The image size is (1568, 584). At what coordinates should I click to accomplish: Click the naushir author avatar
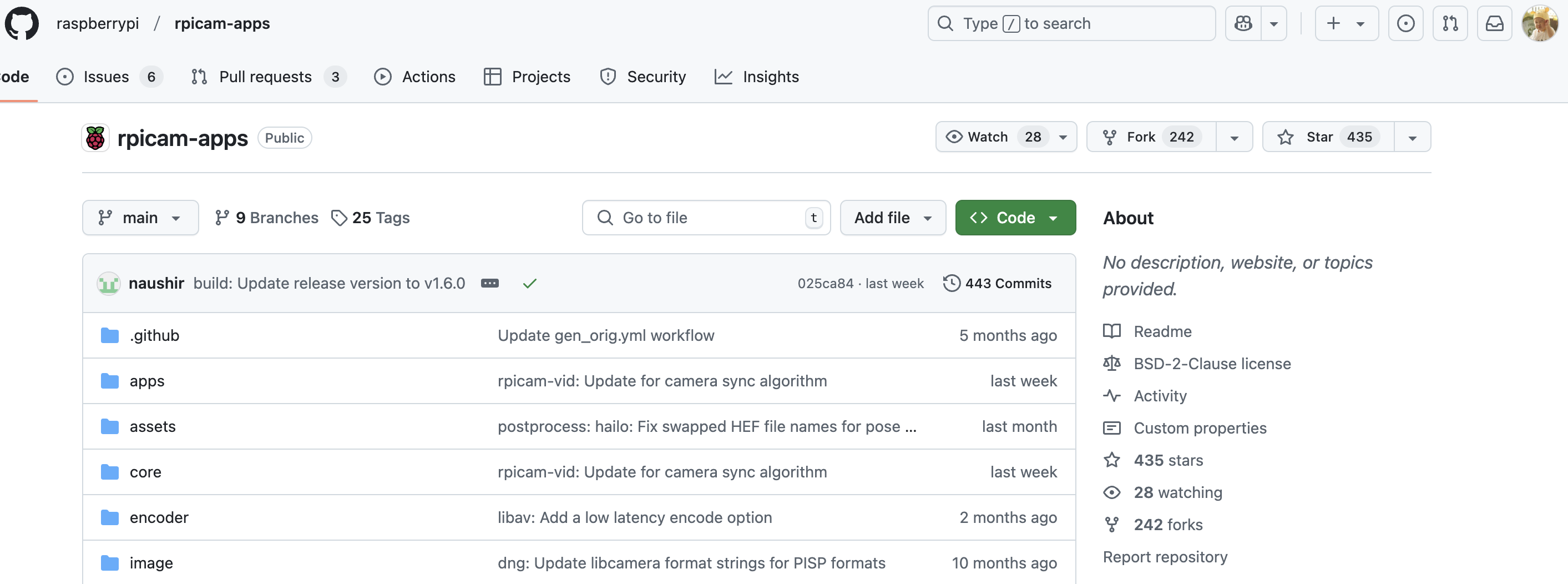(108, 283)
